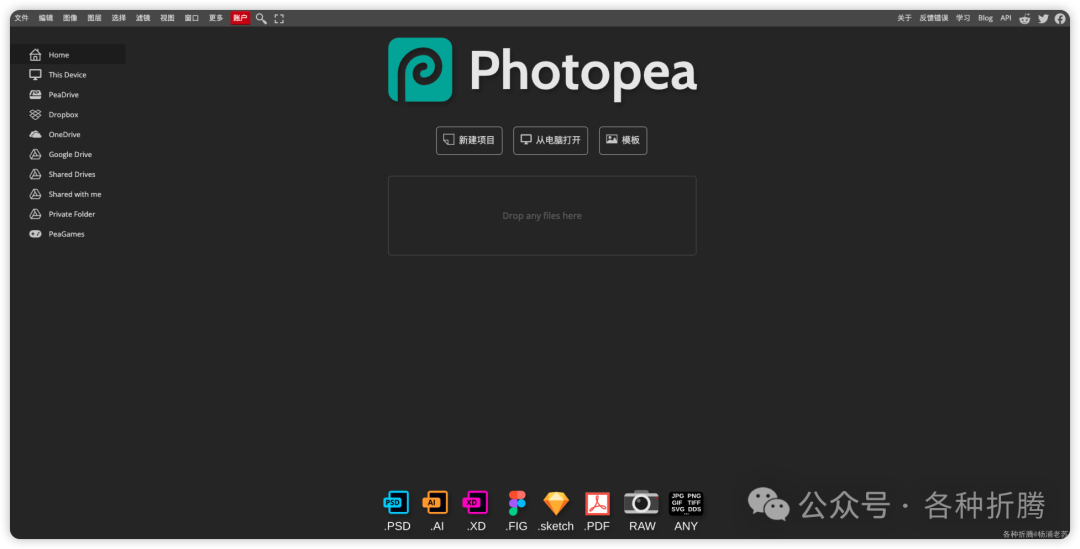Open the Reddit icon link
This screenshot has width=1080, height=549.
point(1025,19)
